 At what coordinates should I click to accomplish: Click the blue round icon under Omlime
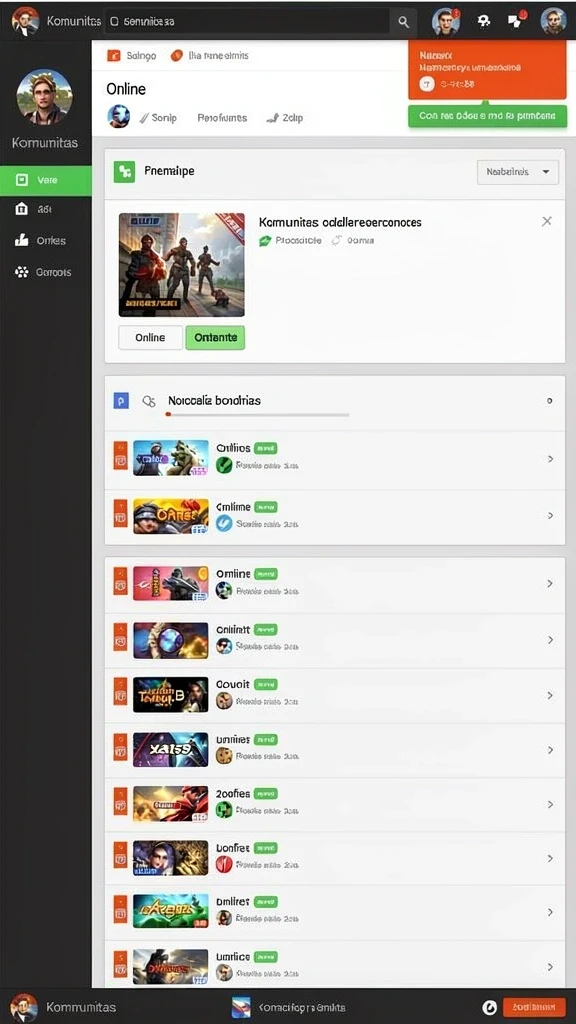(x=224, y=523)
